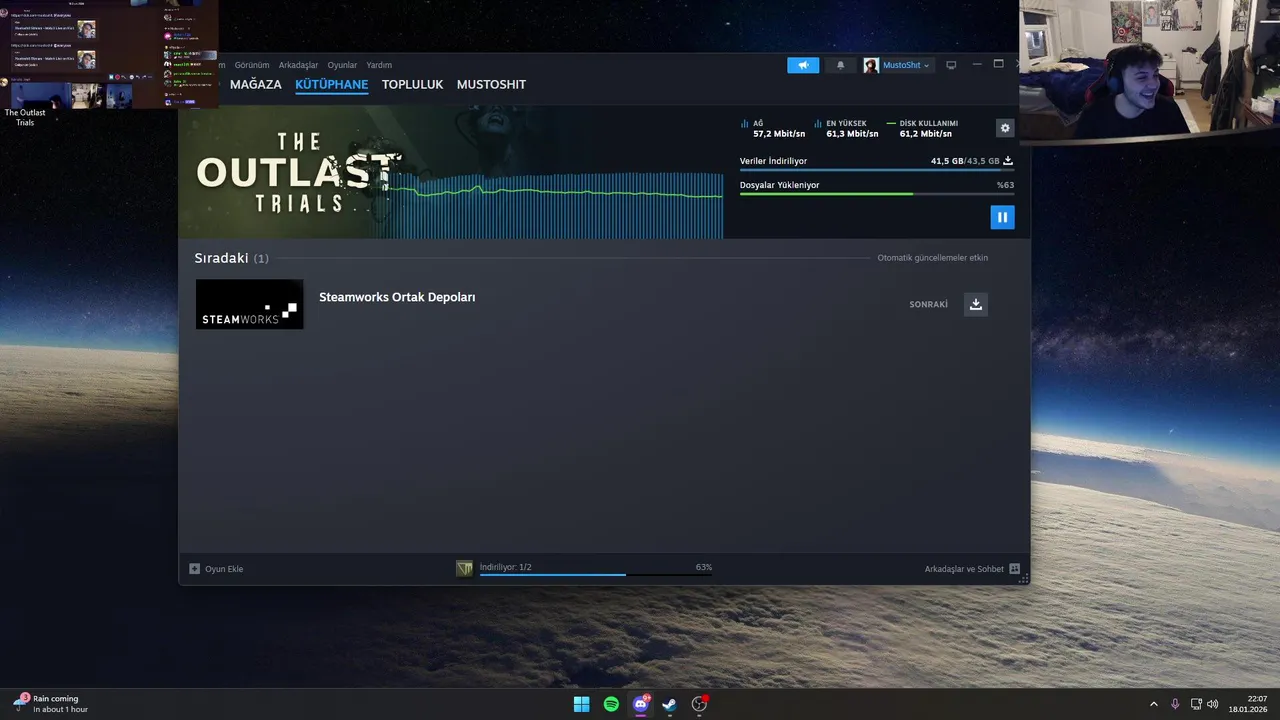Open the TOPLULUK tab

pos(412,85)
